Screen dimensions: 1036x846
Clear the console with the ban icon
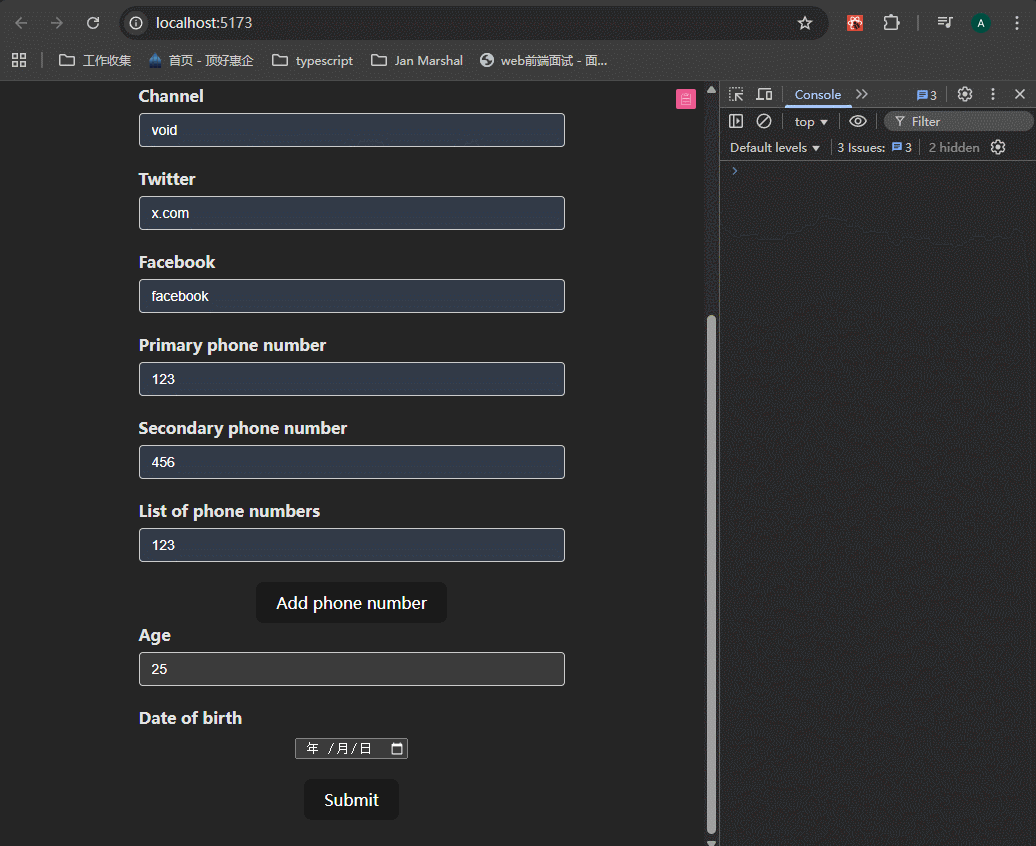coord(764,121)
